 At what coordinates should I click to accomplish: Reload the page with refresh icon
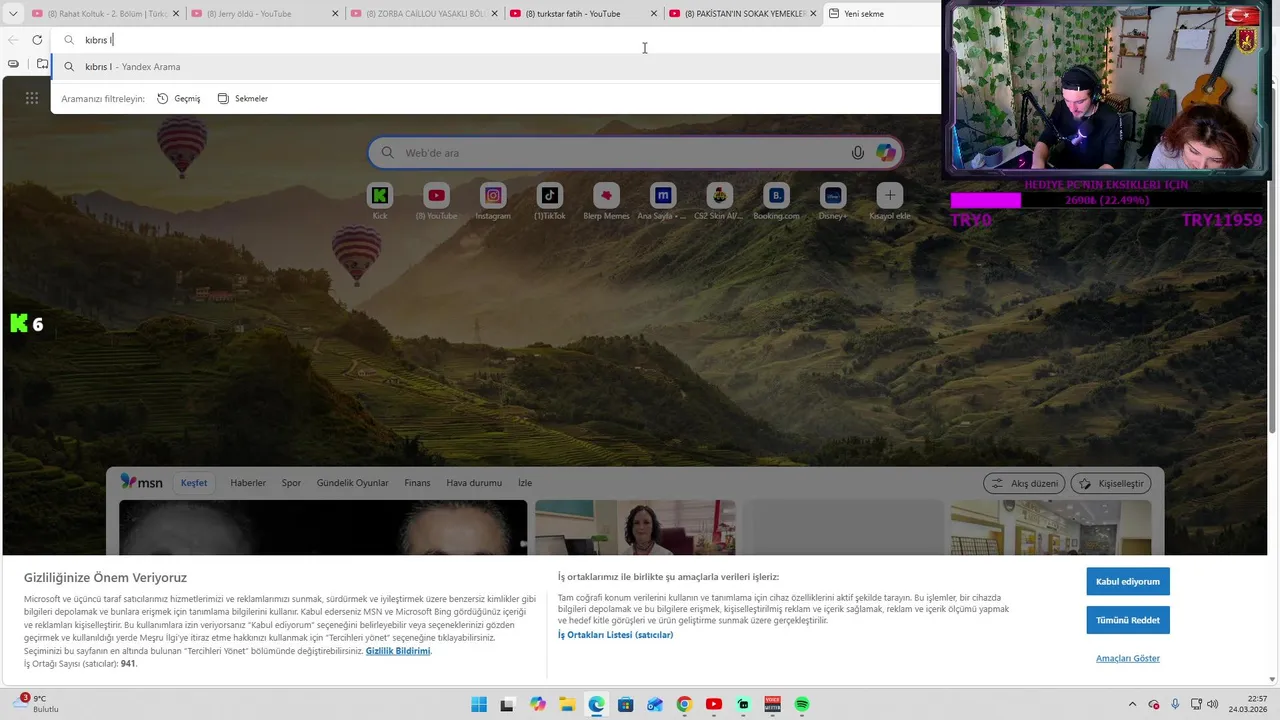[x=37, y=40]
